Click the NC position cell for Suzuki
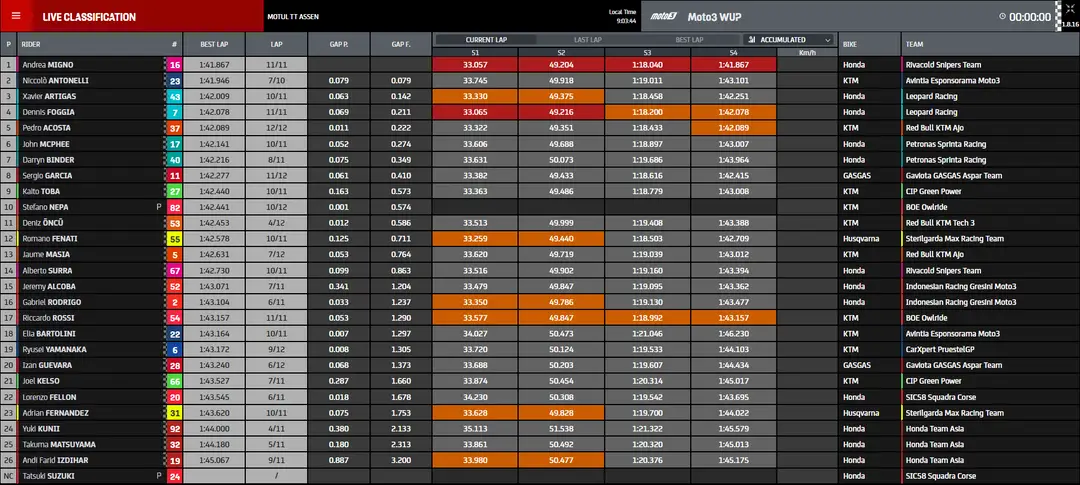The image size is (1080, 485). pyautogui.click(x=9, y=476)
